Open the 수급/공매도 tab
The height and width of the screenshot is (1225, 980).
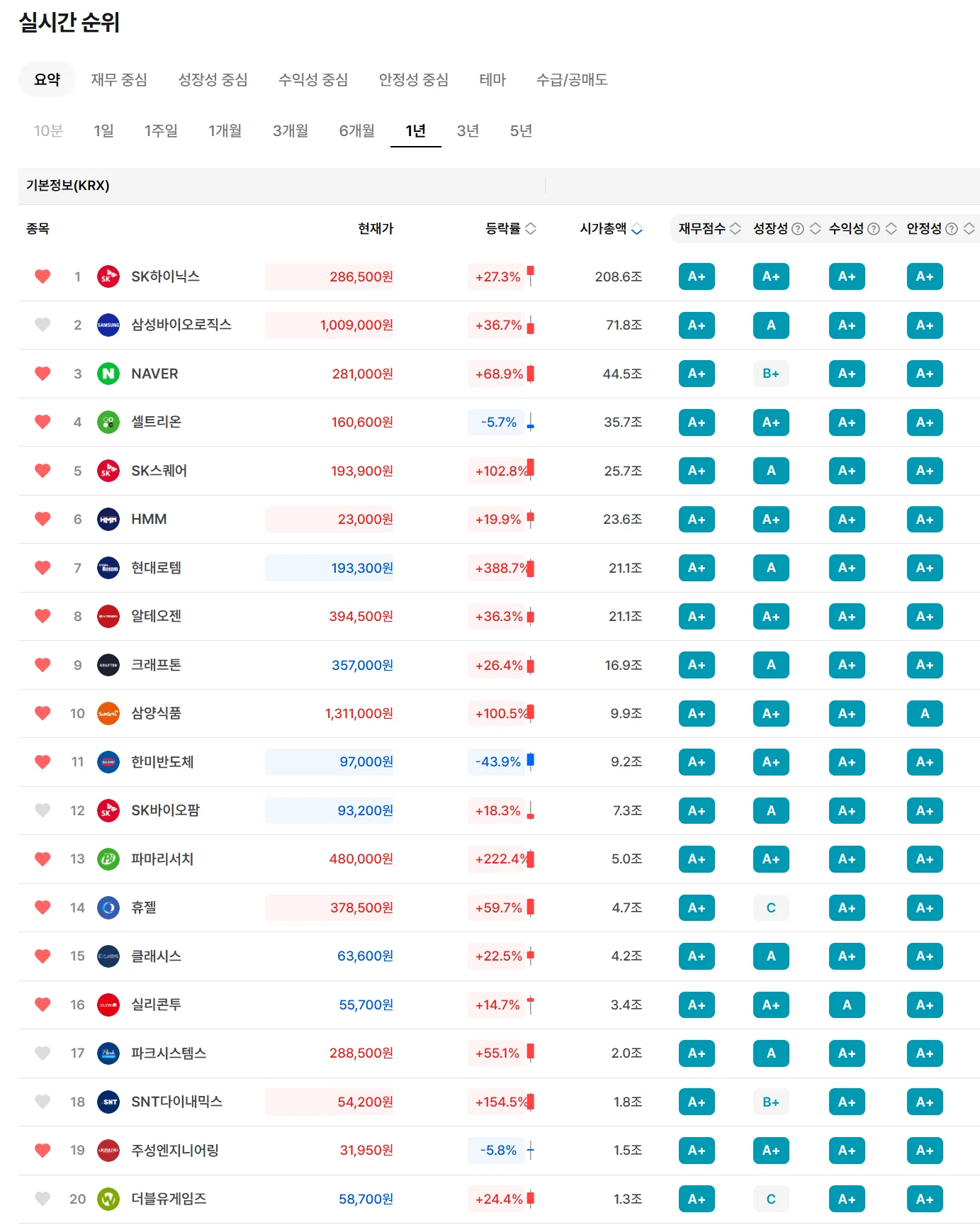point(572,79)
